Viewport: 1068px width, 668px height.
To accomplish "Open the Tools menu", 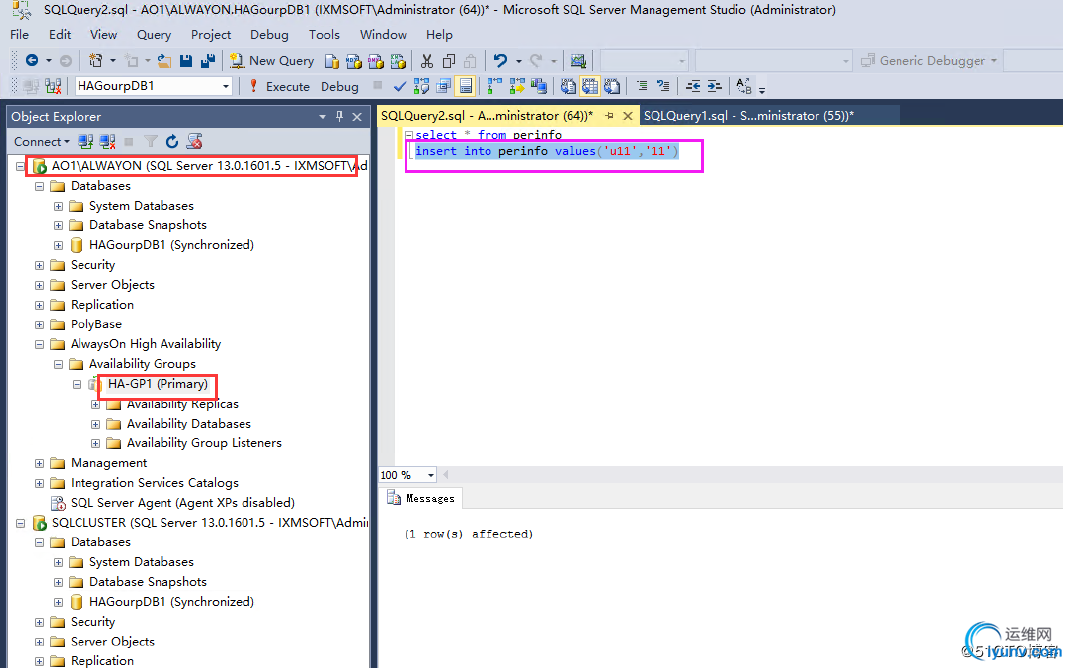I will (x=324, y=35).
